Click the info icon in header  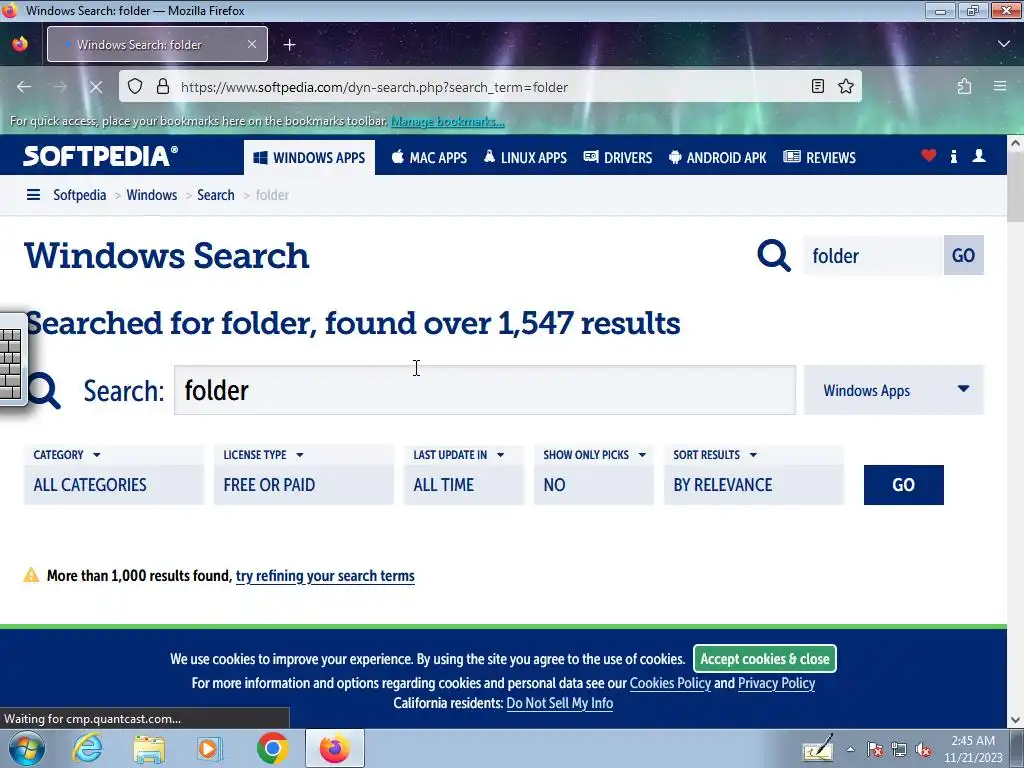point(954,156)
